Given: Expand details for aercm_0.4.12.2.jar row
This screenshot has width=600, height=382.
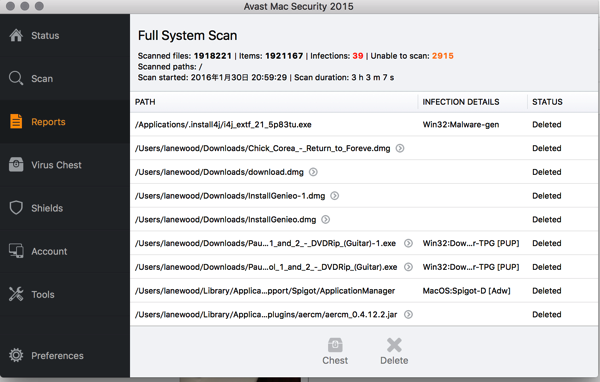Looking at the screenshot, I should pyautogui.click(x=408, y=314).
